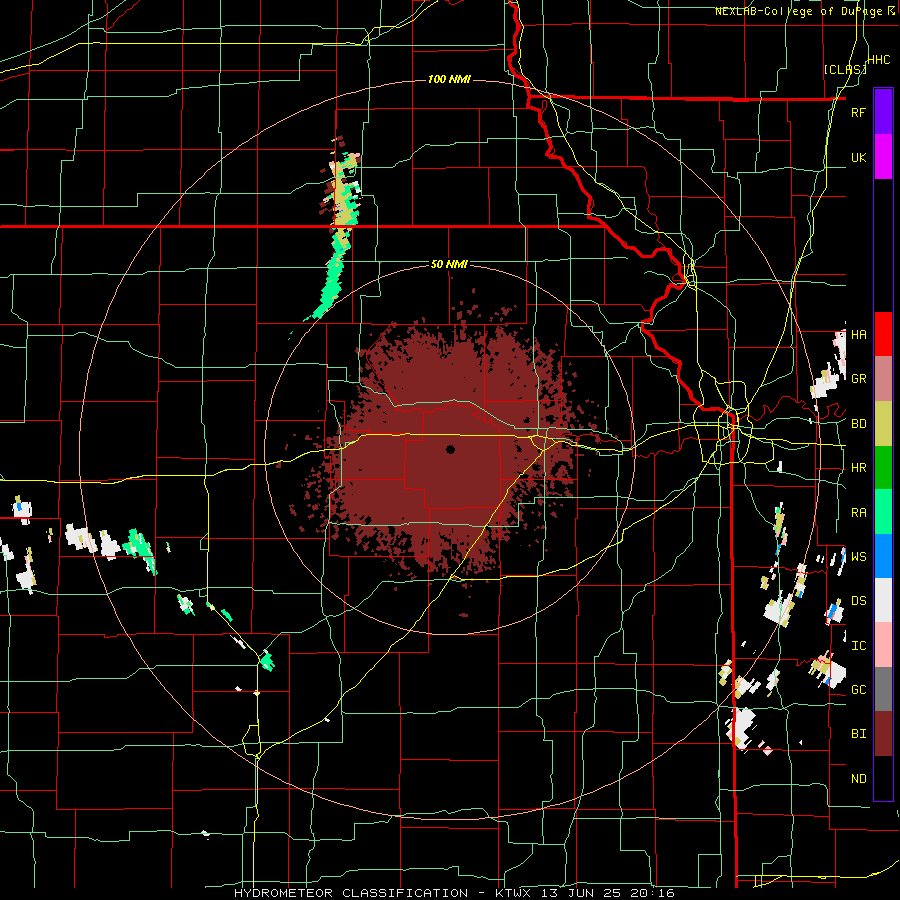Select the HR legend label
The height and width of the screenshot is (900, 900).
(858, 468)
